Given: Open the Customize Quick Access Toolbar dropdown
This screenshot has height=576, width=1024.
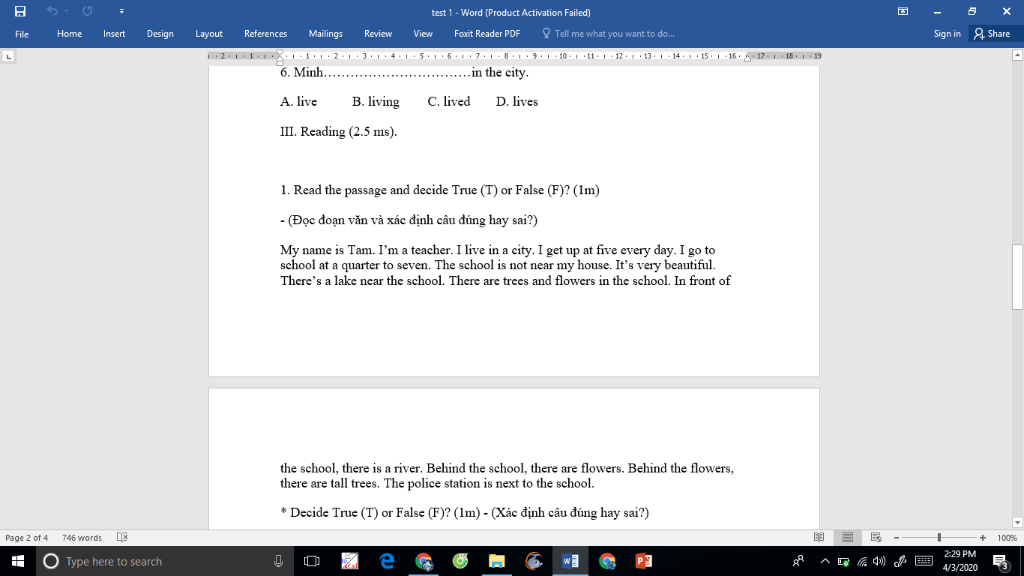Looking at the screenshot, I should (x=121, y=11).
